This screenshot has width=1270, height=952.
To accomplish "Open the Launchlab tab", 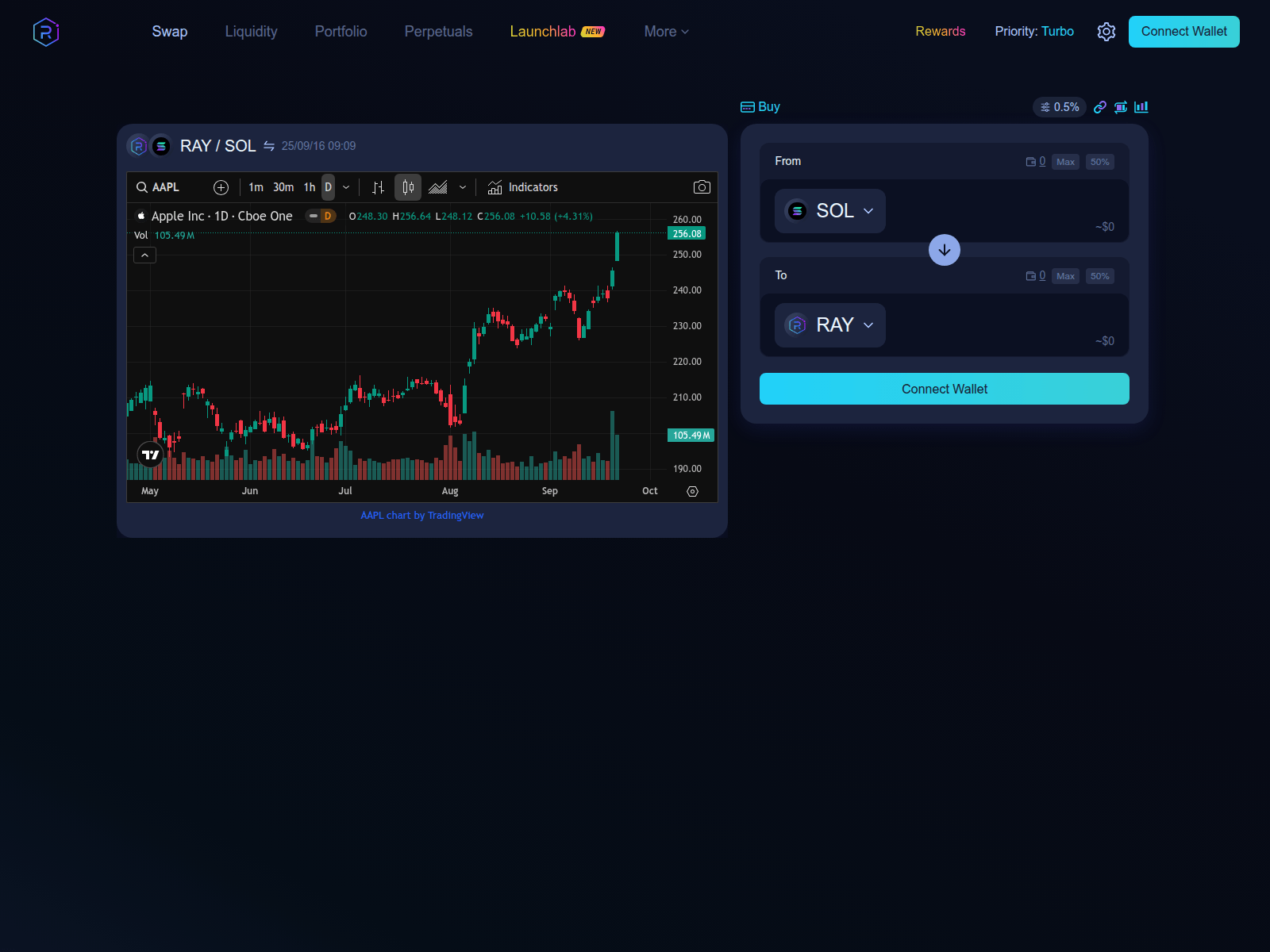I will (x=557, y=32).
